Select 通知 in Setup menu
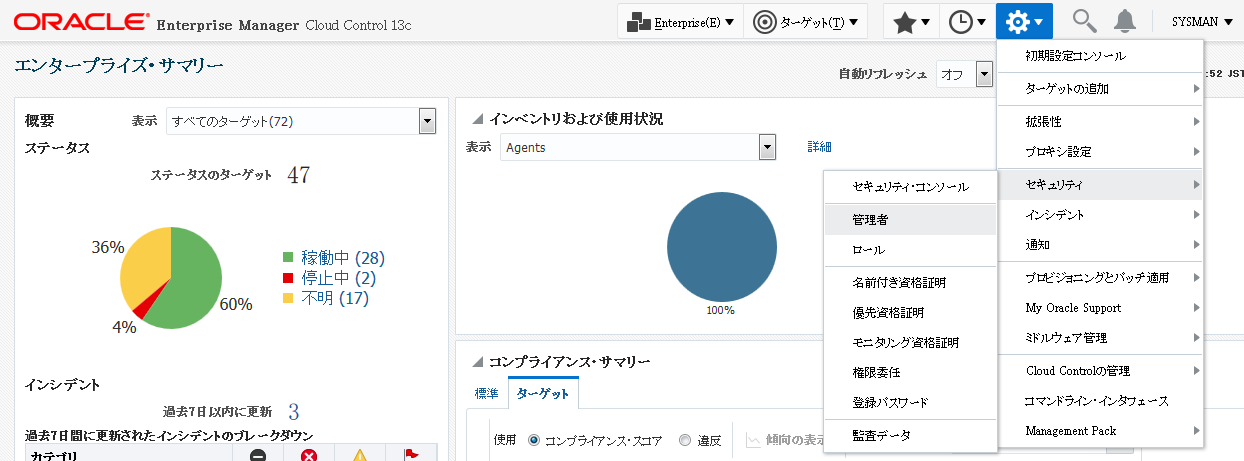This screenshot has width=1244, height=461. (1100, 244)
